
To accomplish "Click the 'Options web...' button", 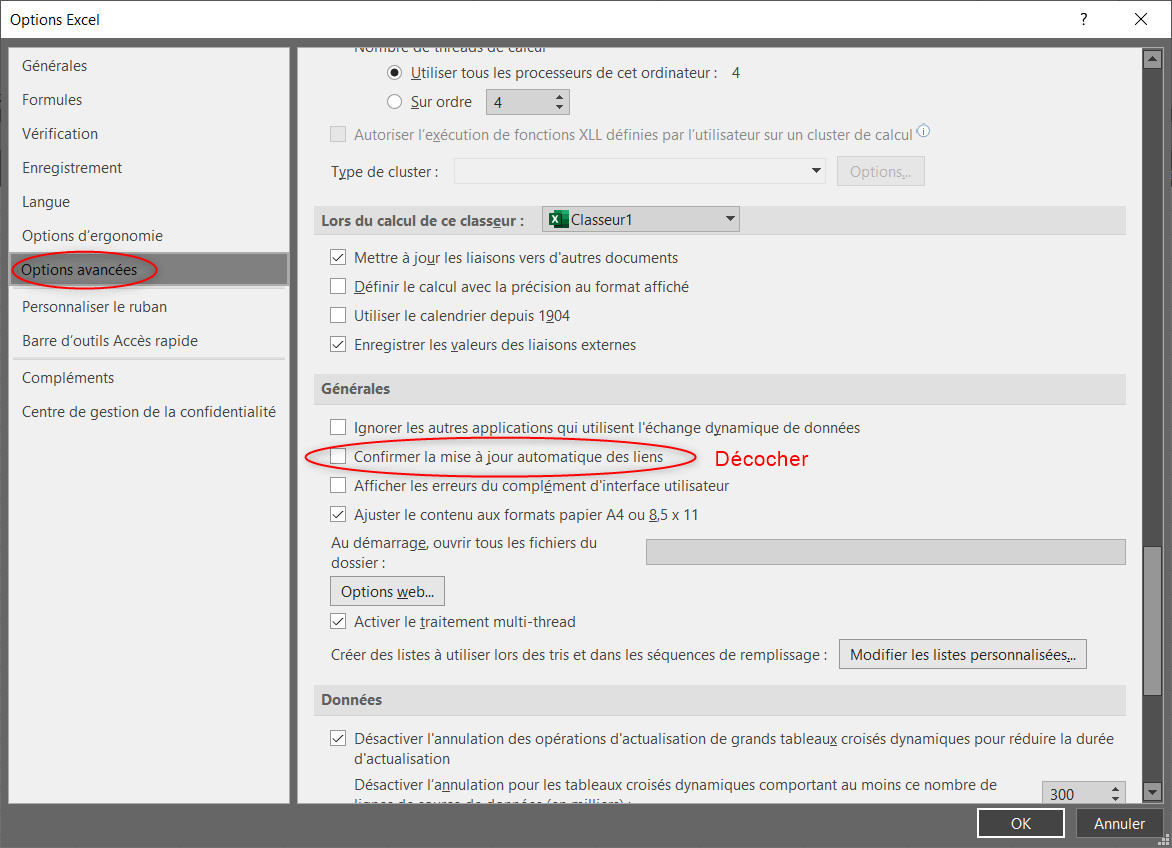I will click(387, 592).
